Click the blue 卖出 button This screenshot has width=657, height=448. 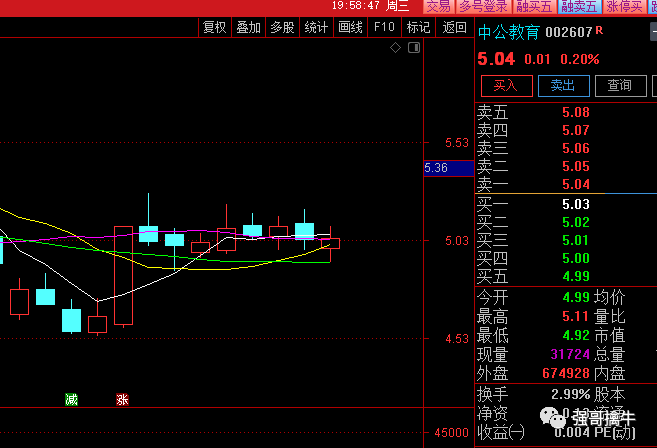(563, 86)
